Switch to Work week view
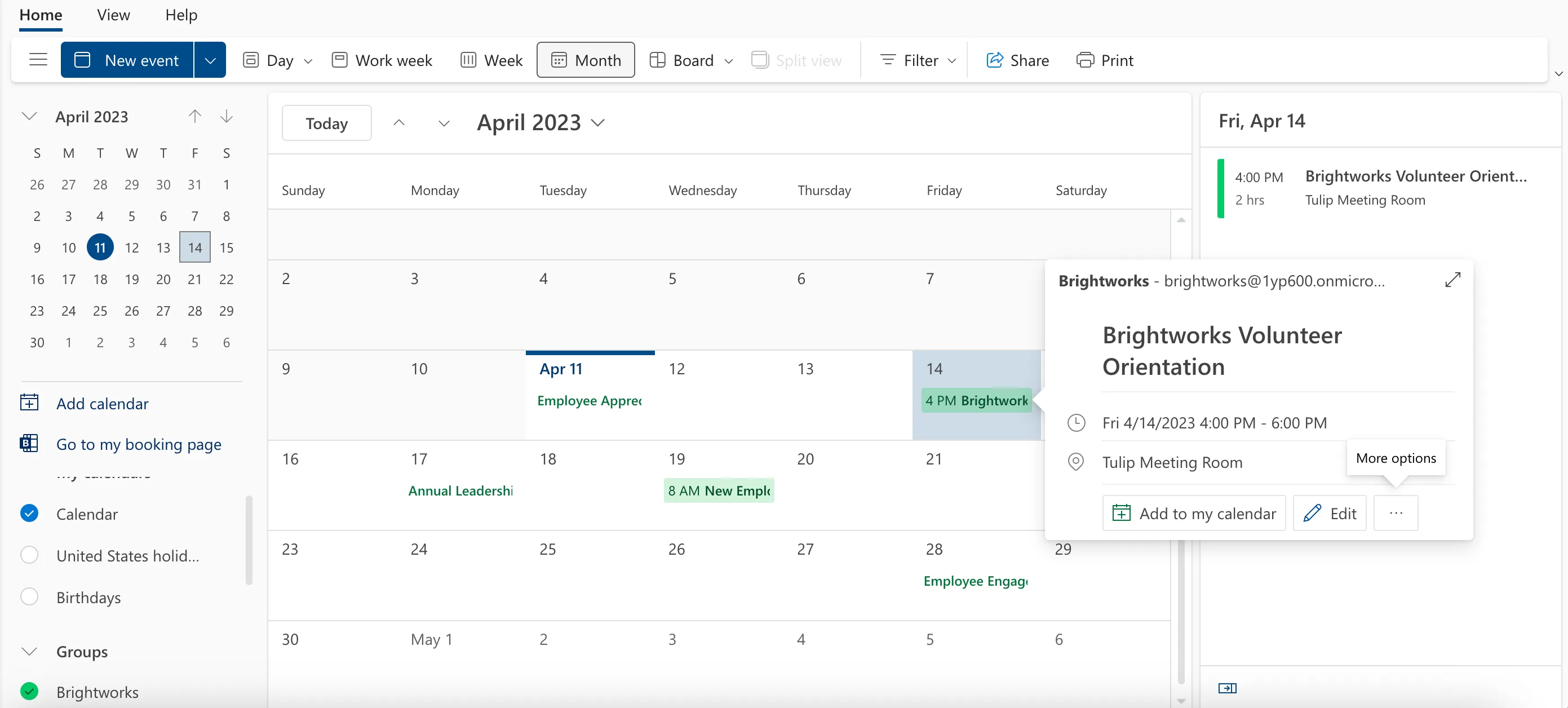1568x708 pixels. pyautogui.click(x=382, y=60)
